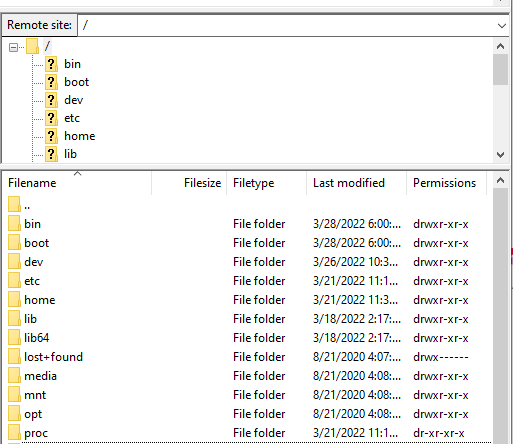Select the etc entry in remote tree

(72, 118)
